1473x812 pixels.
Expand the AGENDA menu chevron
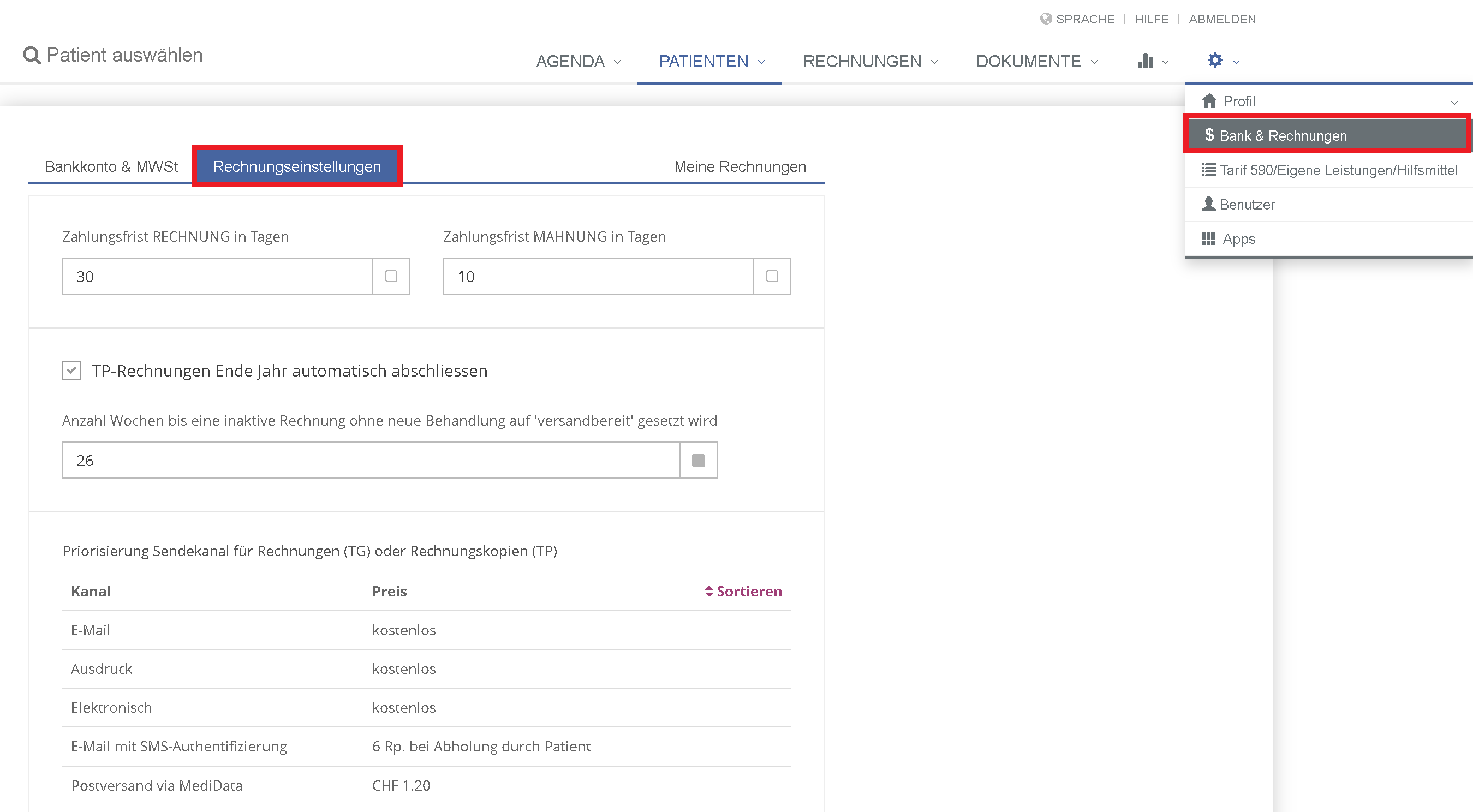[617, 62]
